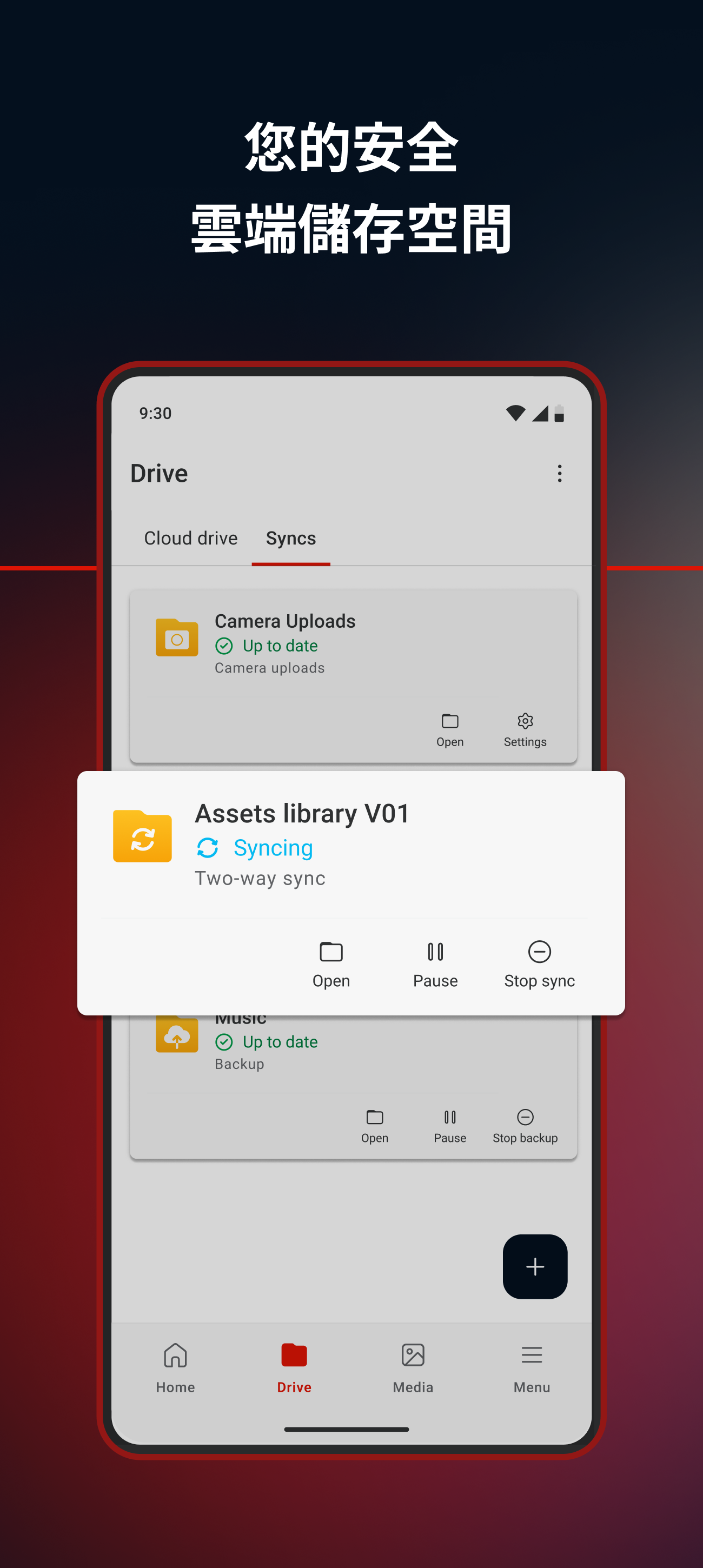Open the Menu in bottom navigation

pyautogui.click(x=532, y=1368)
